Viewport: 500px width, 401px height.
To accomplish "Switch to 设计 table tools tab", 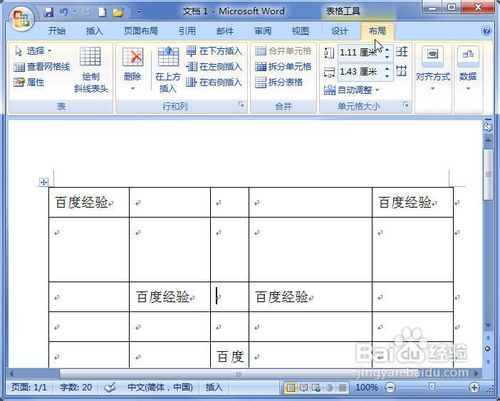I will [339, 31].
